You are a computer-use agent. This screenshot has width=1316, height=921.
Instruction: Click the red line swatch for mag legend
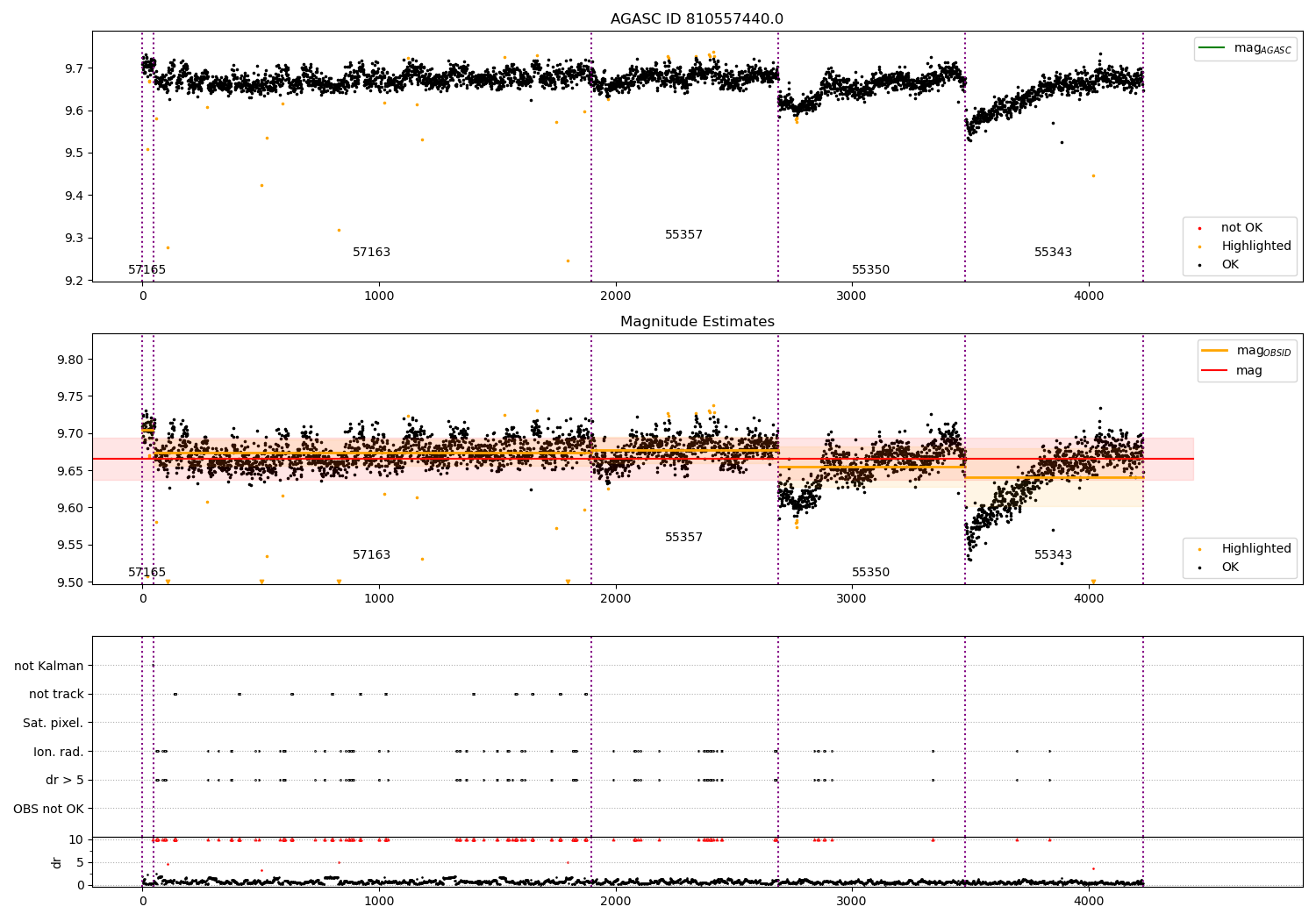1214,371
